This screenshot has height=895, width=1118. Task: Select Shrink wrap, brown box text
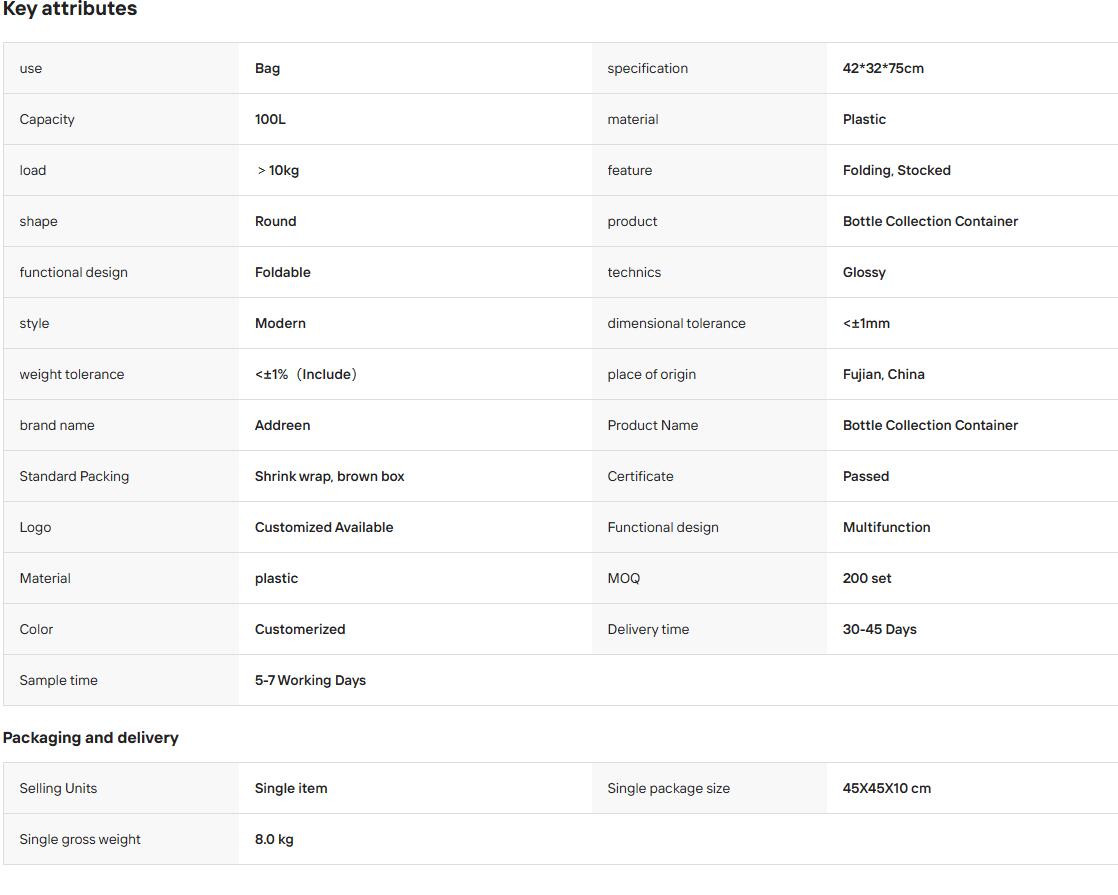329,476
